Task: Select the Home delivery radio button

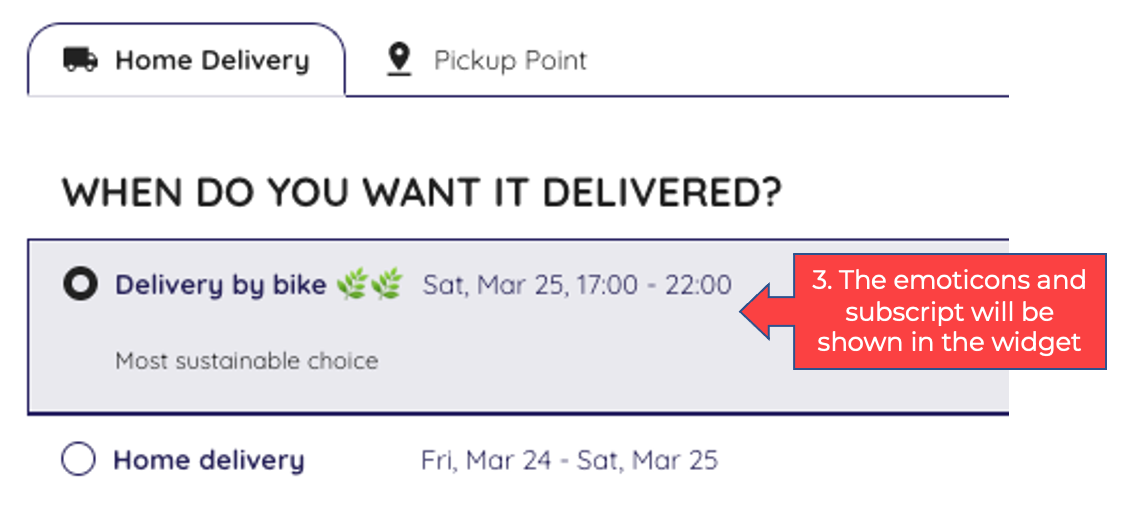Action: [78, 460]
